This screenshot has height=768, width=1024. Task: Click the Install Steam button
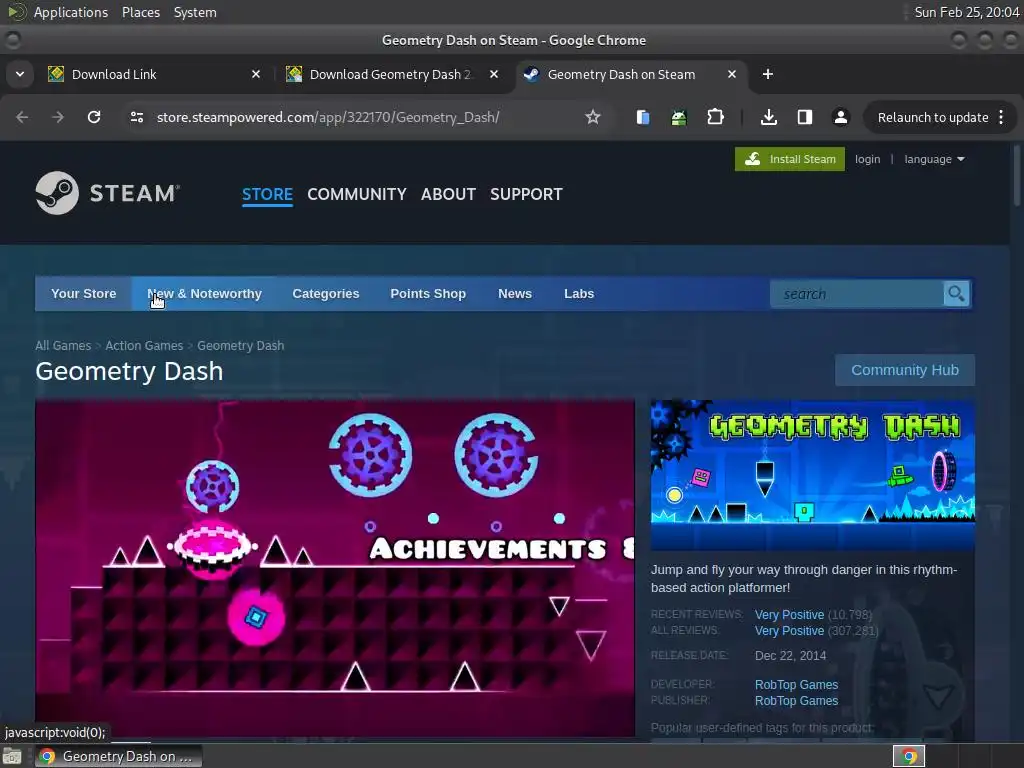coord(790,159)
